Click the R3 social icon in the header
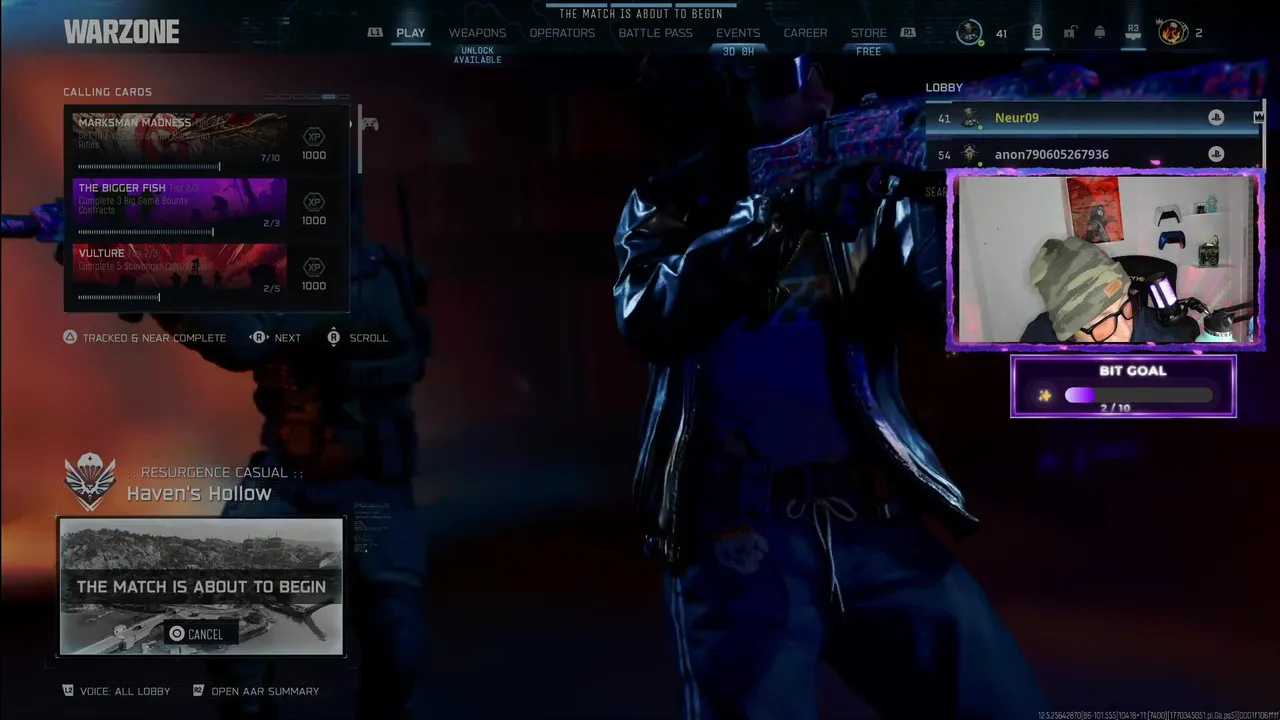This screenshot has height=720, width=1280. 1133,33
